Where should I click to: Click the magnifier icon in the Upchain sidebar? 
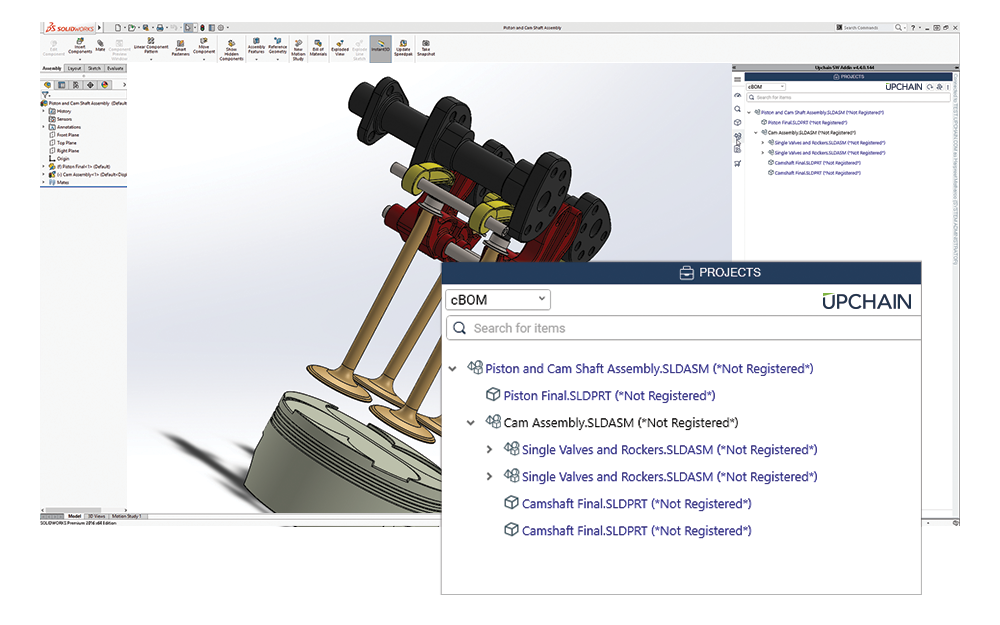tap(737, 109)
